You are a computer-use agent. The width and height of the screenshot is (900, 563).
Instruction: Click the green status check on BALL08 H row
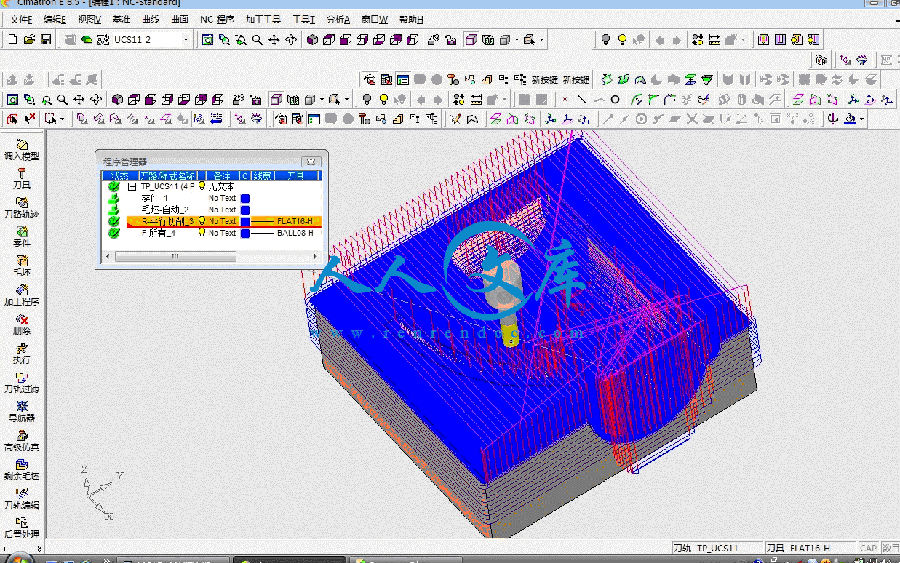(x=114, y=233)
